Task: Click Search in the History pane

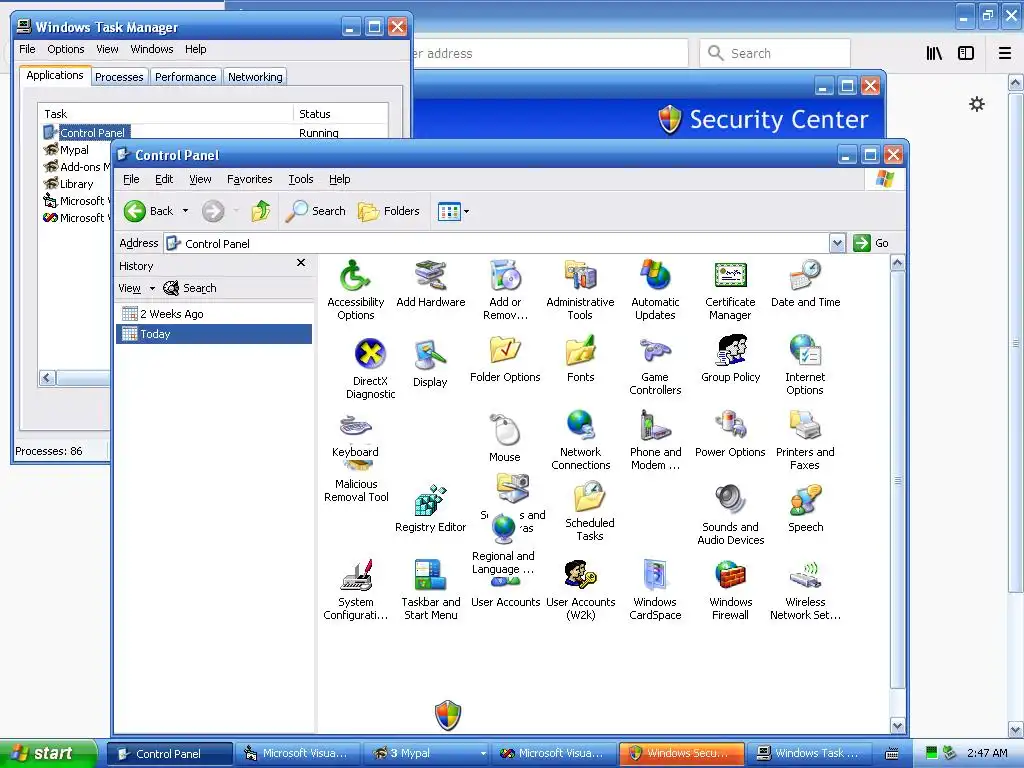Action: [190, 288]
